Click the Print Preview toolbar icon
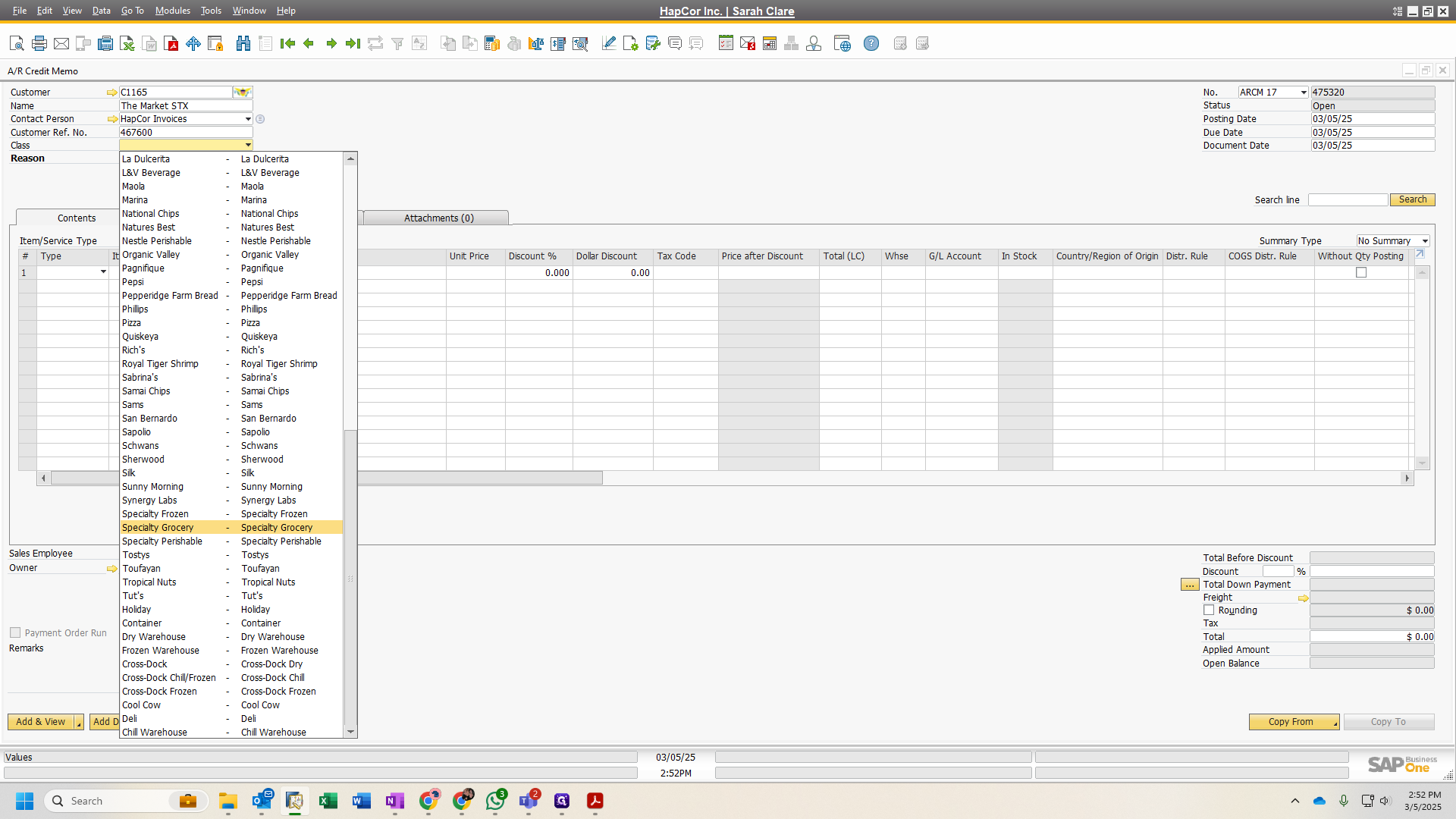Image resolution: width=1456 pixels, height=819 pixels. click(x=17, y=44)
